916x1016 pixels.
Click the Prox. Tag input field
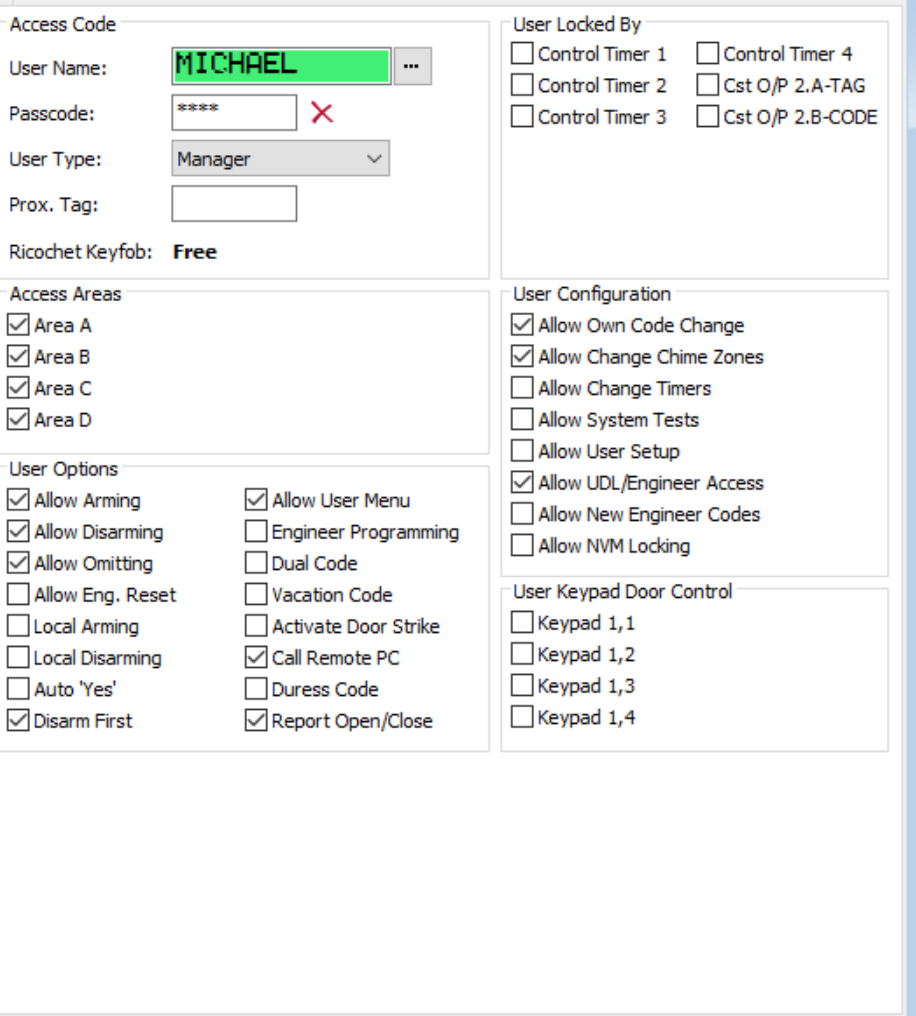(x=234, y=204)
